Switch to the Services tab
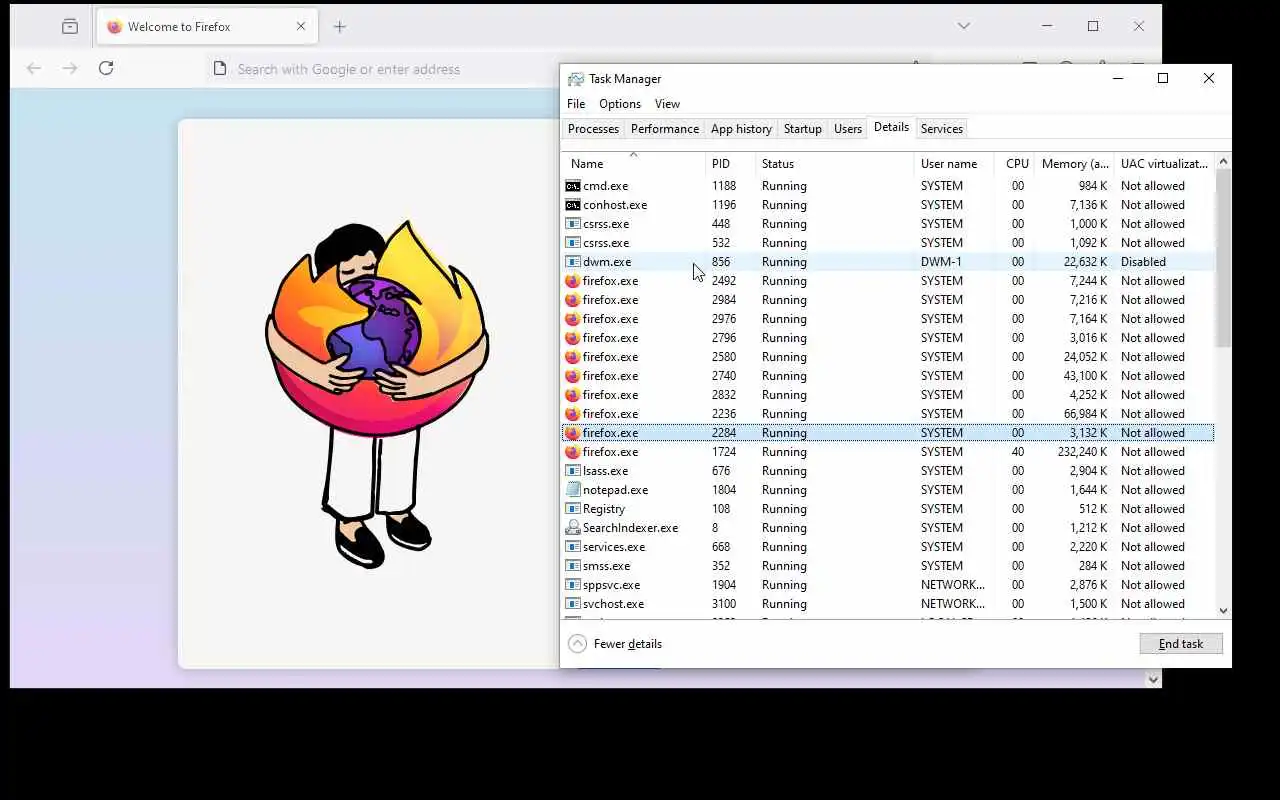Screen dimensions: 1280x800 (x=942, y=129)
